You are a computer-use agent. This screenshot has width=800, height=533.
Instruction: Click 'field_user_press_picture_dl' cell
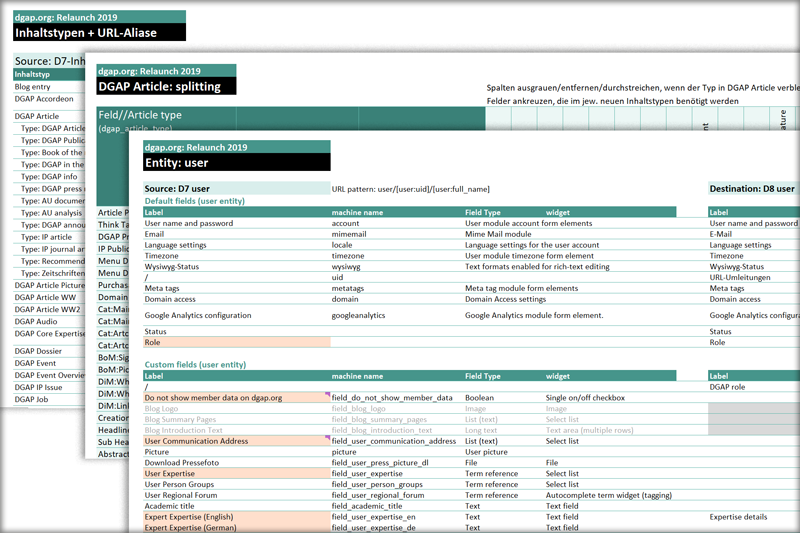tap(380, 463)
